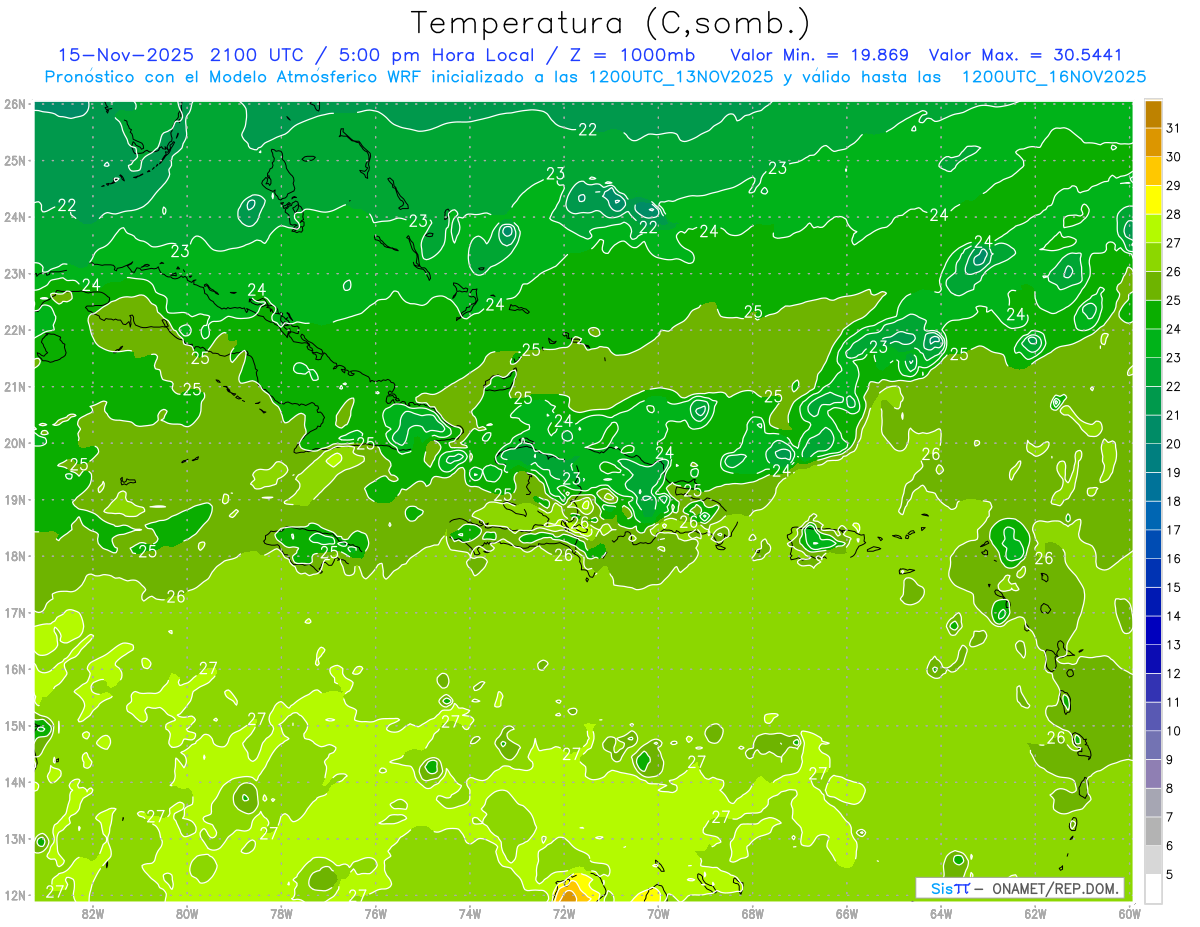Click the 60W longitude axis label
This screenshot has height=927, width=1200.
(x=1129, y=913)
